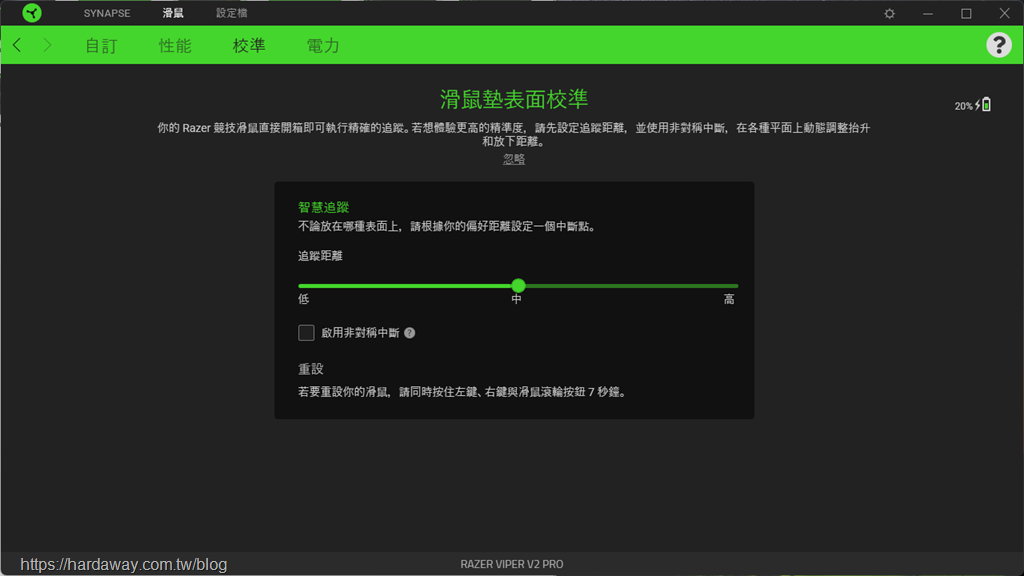This screenshot has width=1024, height=576.
Task: Click the RAZER VIPER V2 PRO device name
Action: [512, 564]
